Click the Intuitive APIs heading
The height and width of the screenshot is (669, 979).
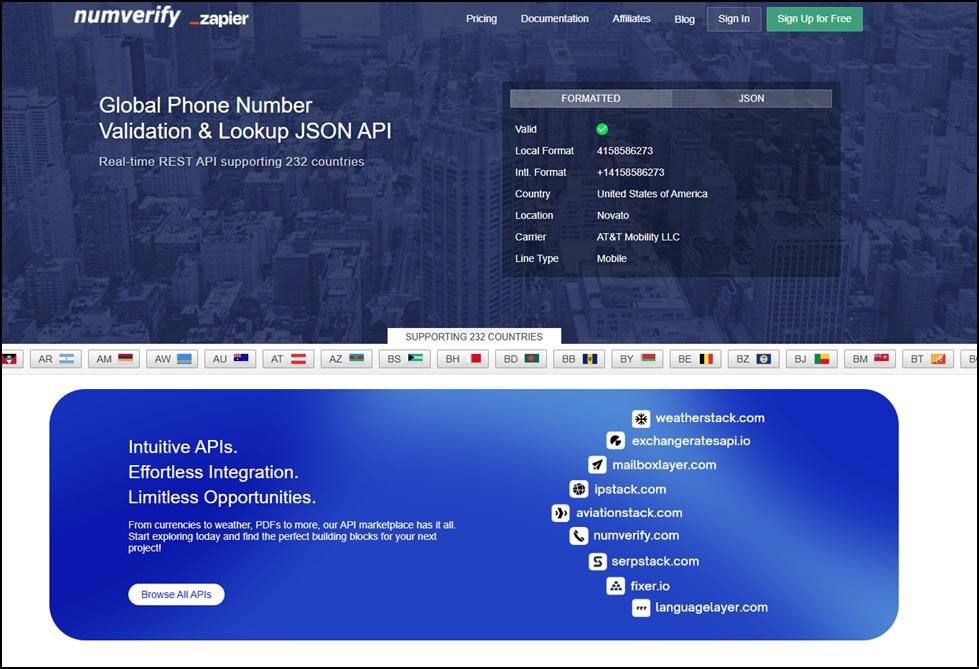click(x=183, y=447)
